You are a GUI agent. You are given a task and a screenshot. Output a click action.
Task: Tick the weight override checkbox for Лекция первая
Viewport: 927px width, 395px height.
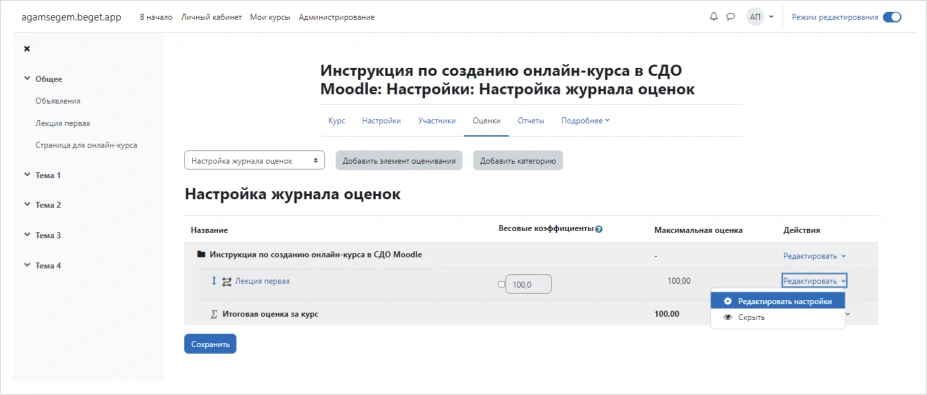coord(501,284)
